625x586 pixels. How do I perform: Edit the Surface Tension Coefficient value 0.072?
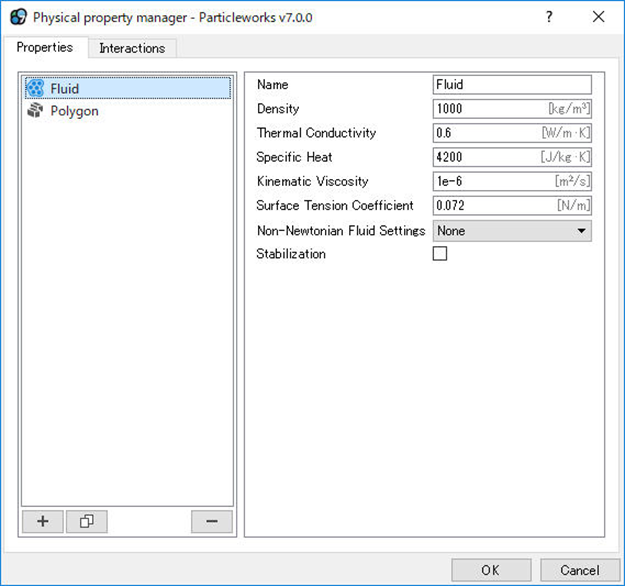[x=512, y=206]
